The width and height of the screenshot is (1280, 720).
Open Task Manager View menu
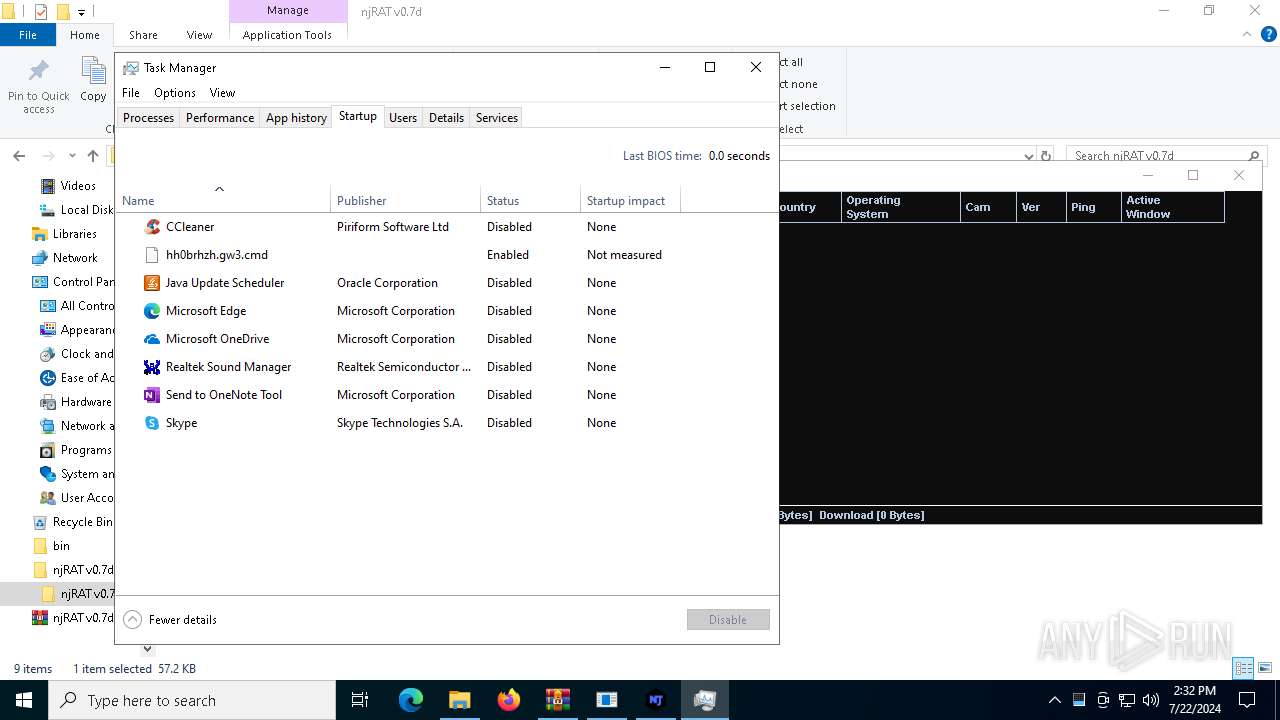tap(222, 92)
